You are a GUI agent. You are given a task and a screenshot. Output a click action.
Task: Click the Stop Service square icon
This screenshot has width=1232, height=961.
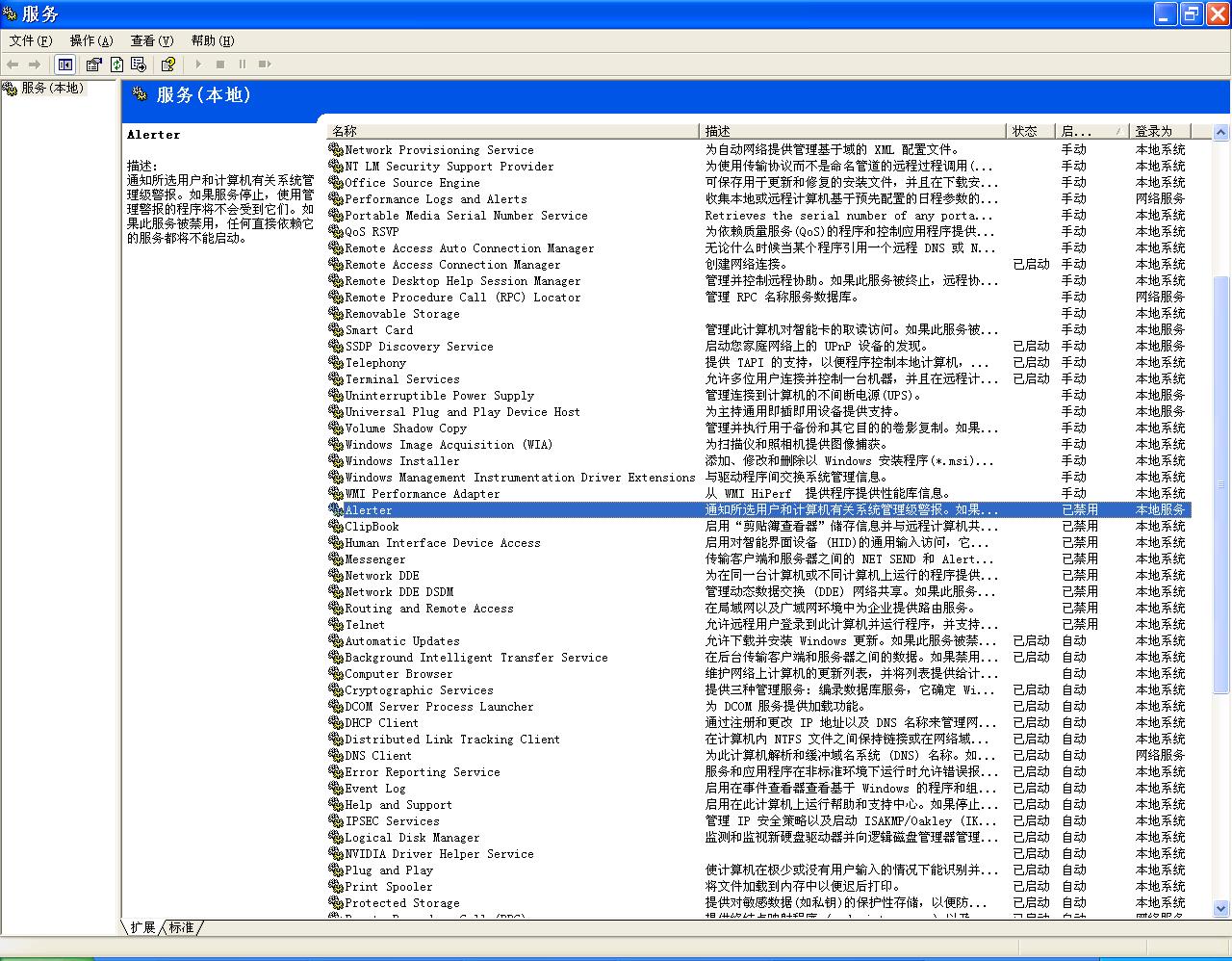[x=220, y=65]
